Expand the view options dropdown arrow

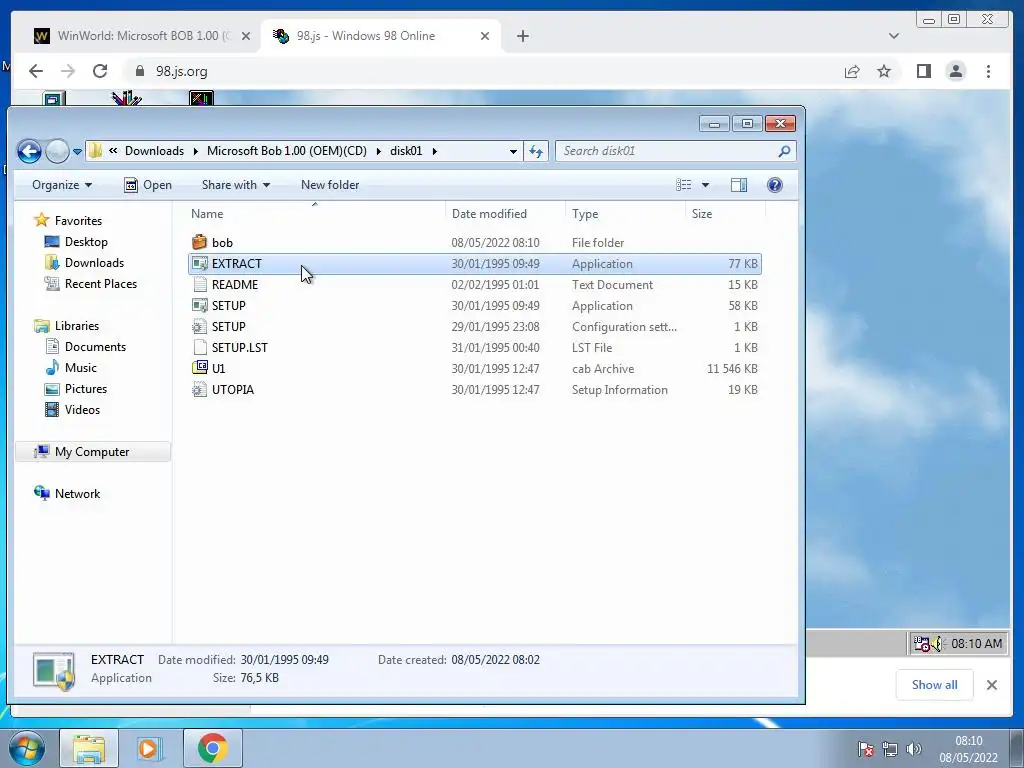(x=705, y=185)
